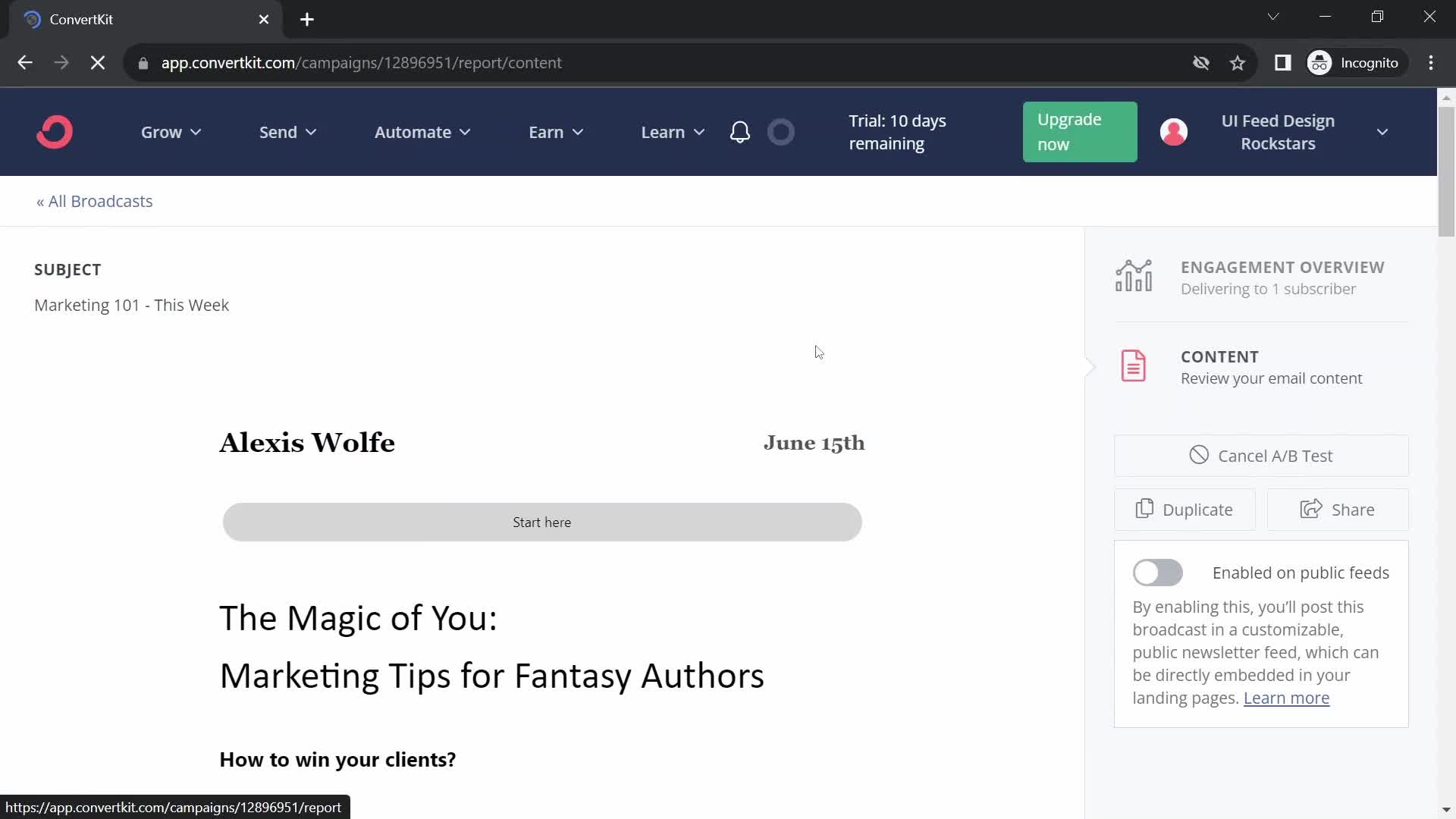The image size is (1456, 819).
Task: Click Upgrade now button
Action: click(x=1080, y=132)
